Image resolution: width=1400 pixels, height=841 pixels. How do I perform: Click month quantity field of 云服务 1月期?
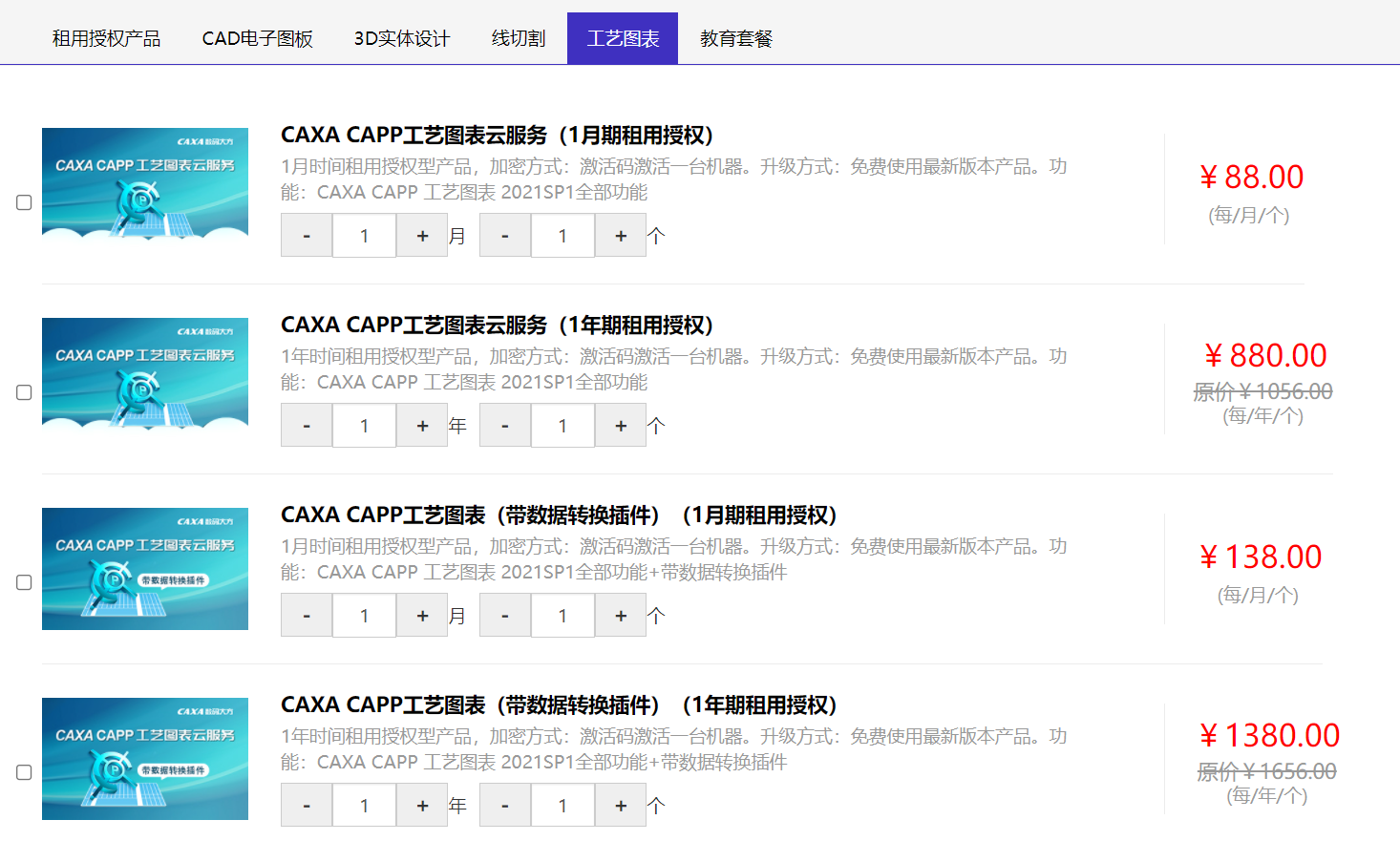364,236
